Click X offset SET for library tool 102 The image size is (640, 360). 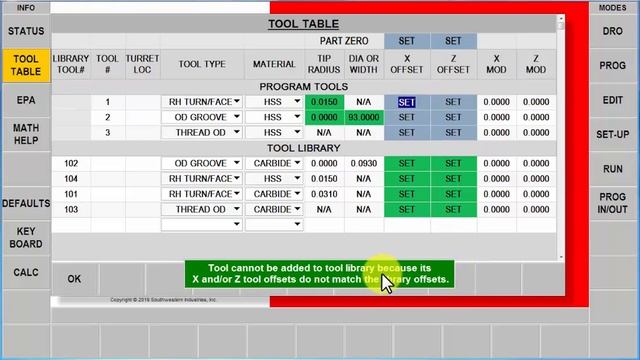407,163
